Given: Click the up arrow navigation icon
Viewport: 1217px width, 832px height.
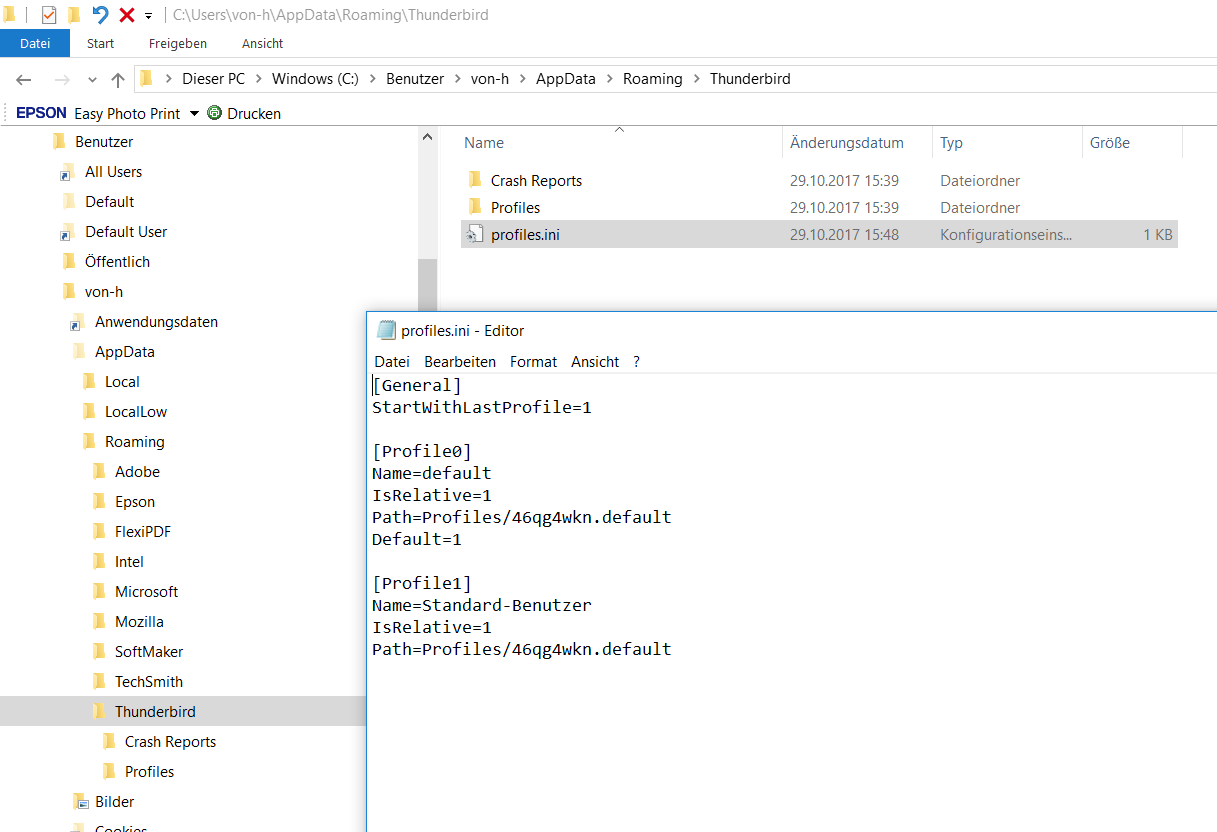Looking at the screenshot, I should 118,79.
